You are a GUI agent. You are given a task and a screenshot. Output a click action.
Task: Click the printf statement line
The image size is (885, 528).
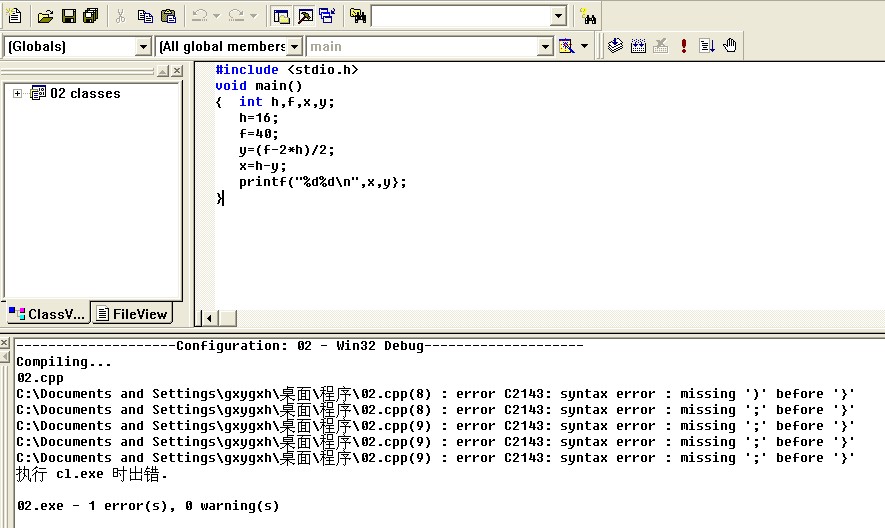(322, 182)
